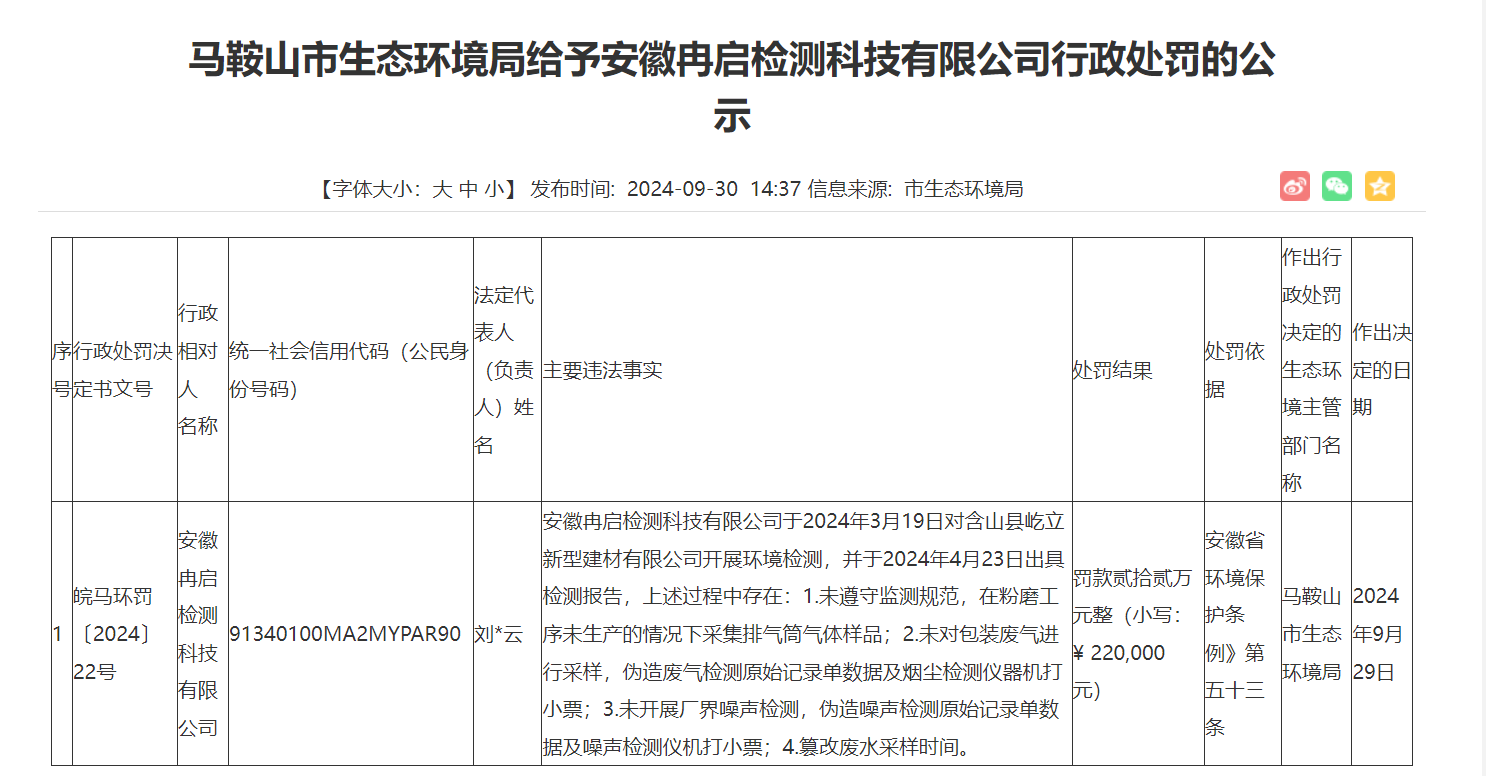Click decision date 2024年9月29日
Screen dimensions: 1486x776
(1382, 634)
